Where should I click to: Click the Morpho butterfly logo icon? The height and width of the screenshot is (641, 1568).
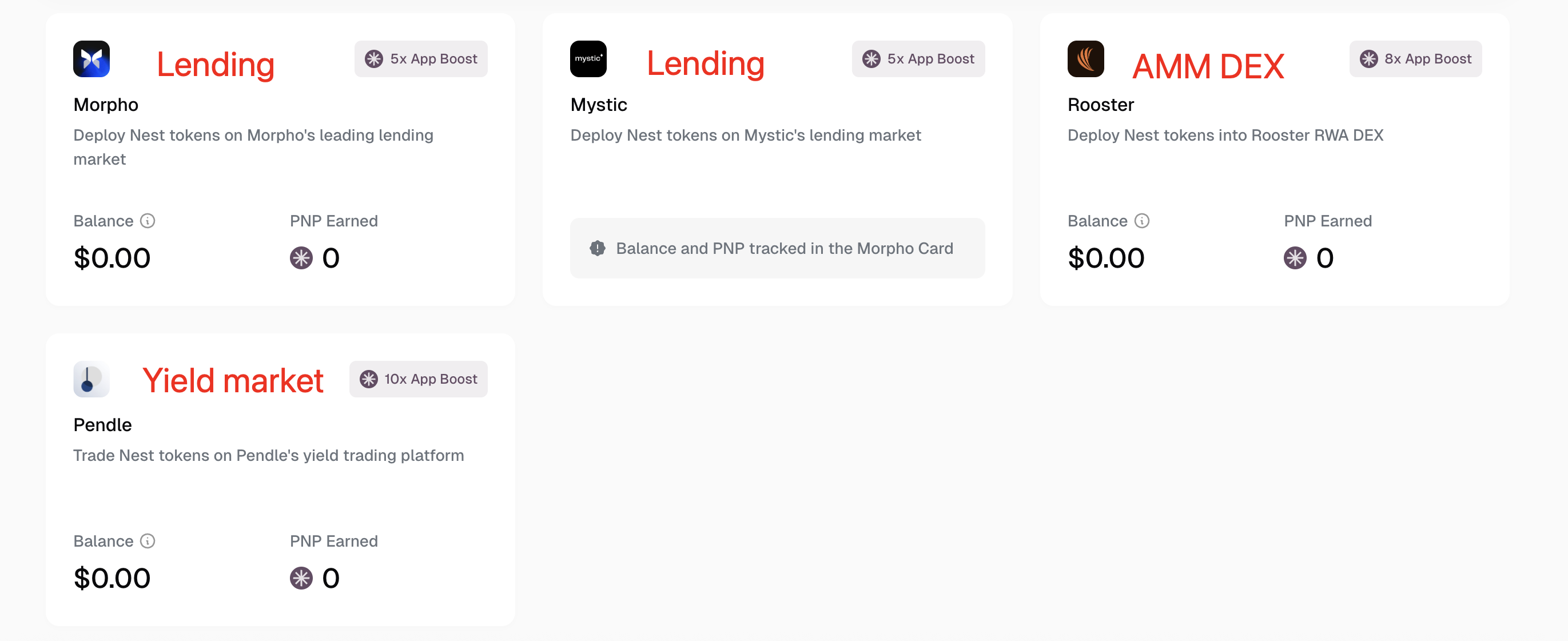point(91,59)
